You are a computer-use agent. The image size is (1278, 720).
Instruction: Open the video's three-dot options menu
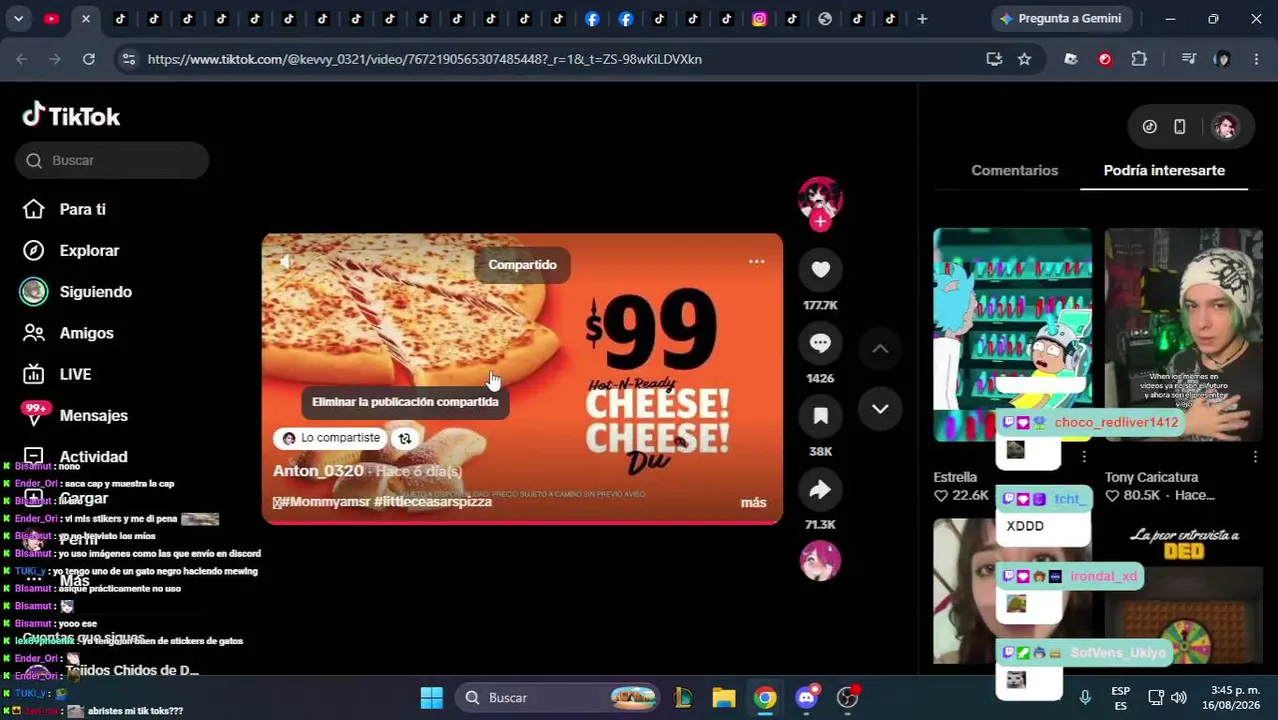pos(757,262)
